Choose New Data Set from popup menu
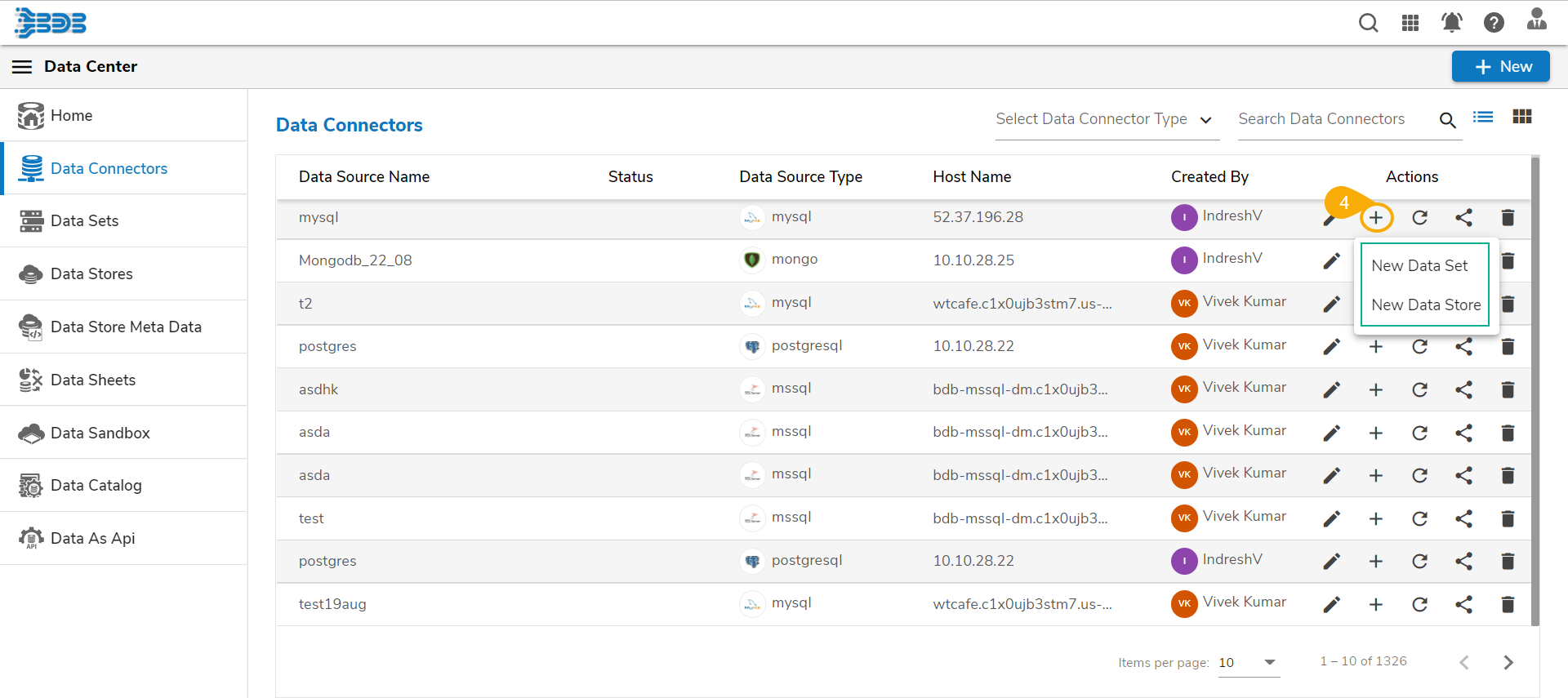 (x=1419, y=266)
